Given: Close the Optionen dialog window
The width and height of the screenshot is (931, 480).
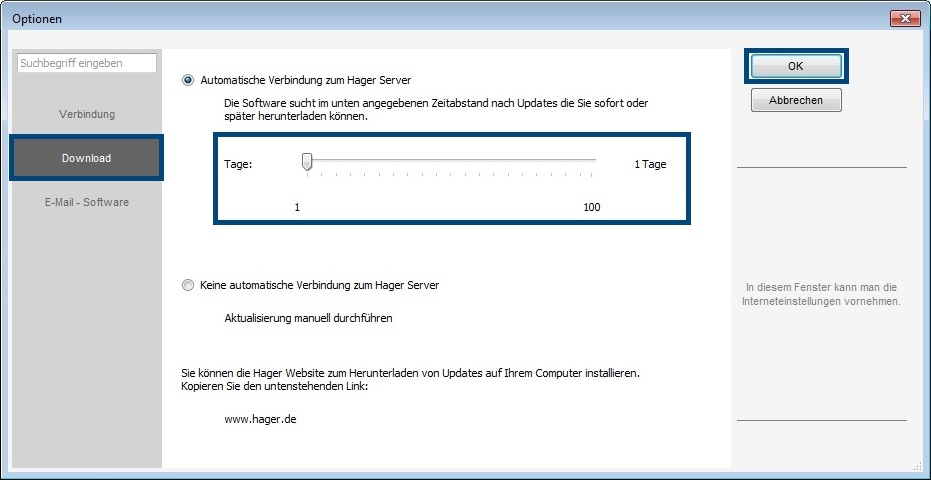Looking at the screenshot, I should tap(904, 18).
